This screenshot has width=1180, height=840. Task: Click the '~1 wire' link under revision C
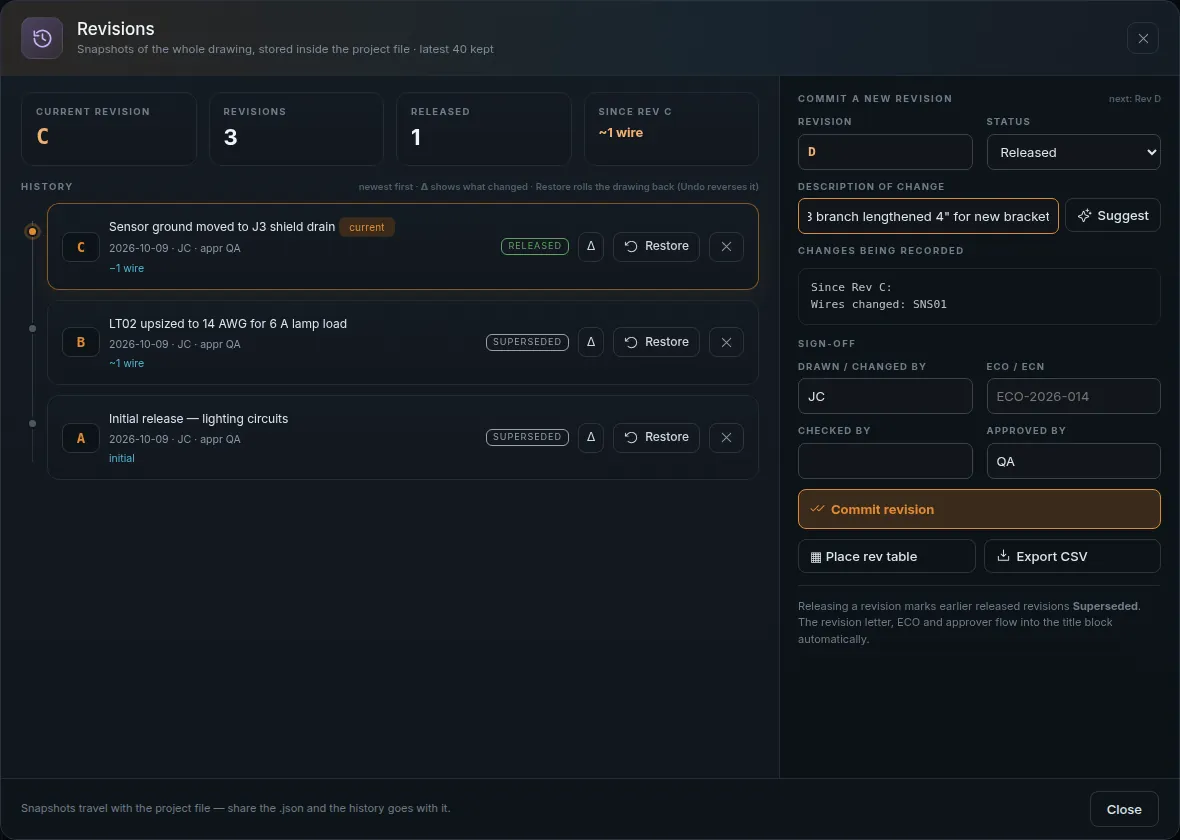pyautogui.click(x=126, y=268)
